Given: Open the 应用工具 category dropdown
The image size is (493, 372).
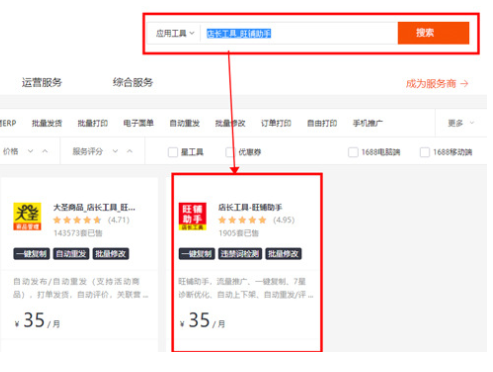Looking at the screenshot, I should [x=174, y=33].
